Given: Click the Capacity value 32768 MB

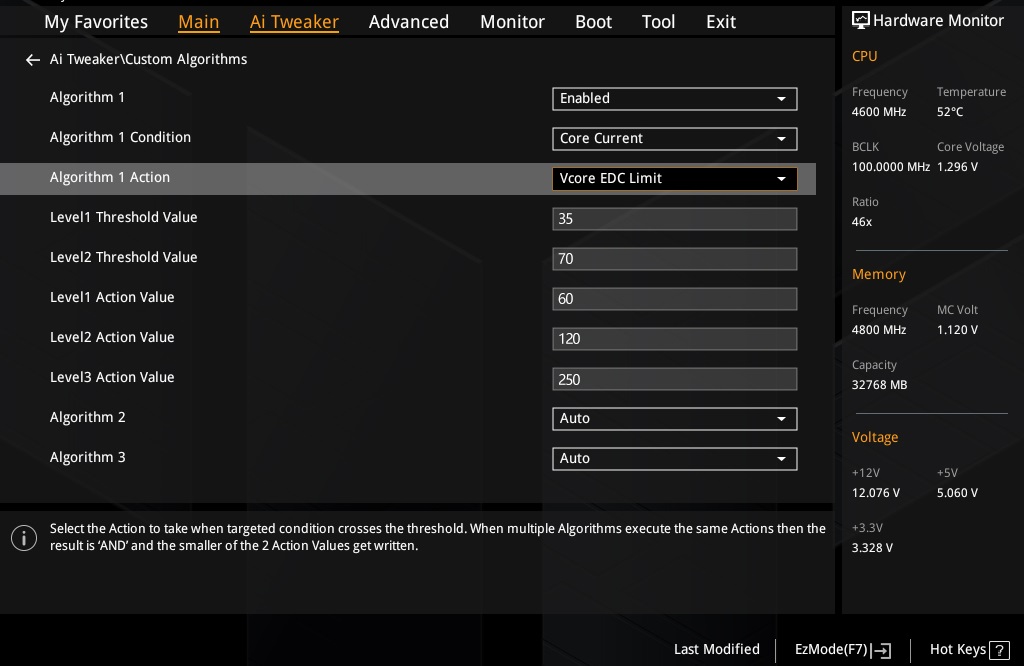Looking at the screenshot, I should click(x=879, y=385).
